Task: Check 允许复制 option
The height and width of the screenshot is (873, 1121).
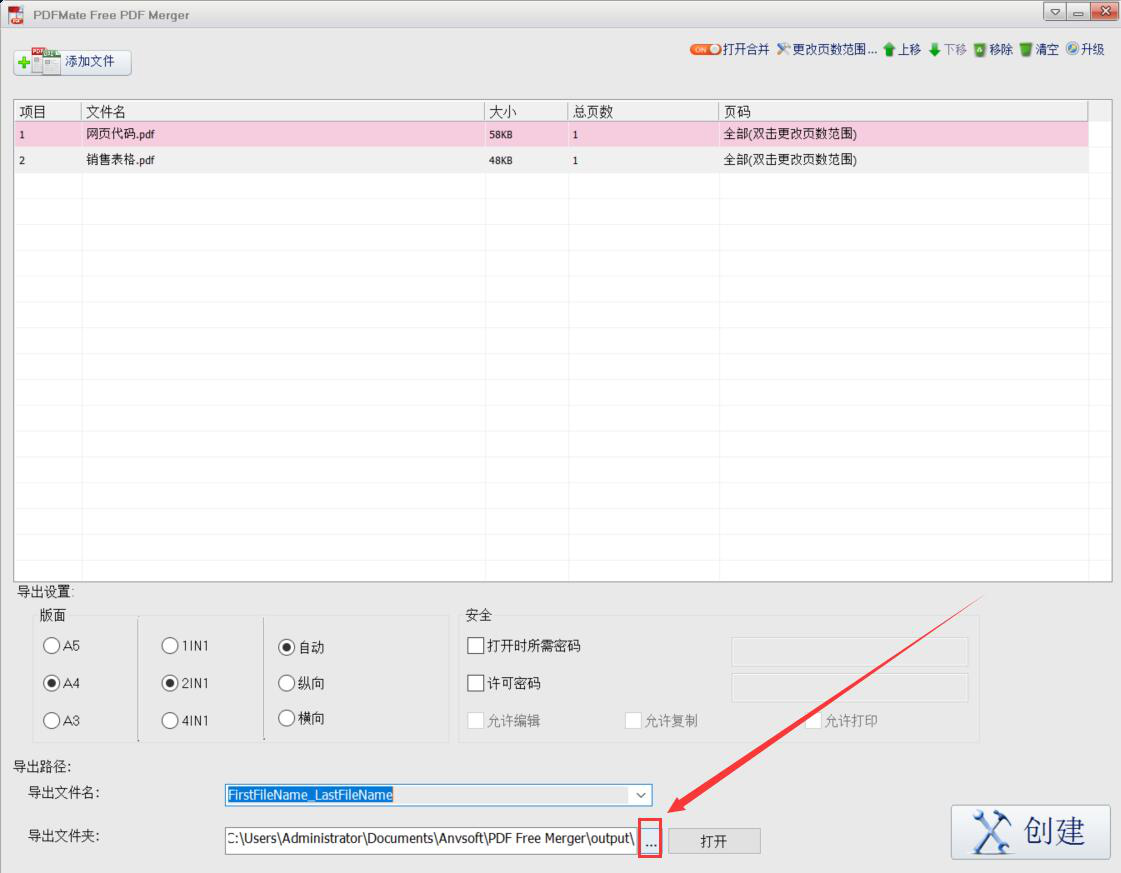Action: [x=633, y=721]
